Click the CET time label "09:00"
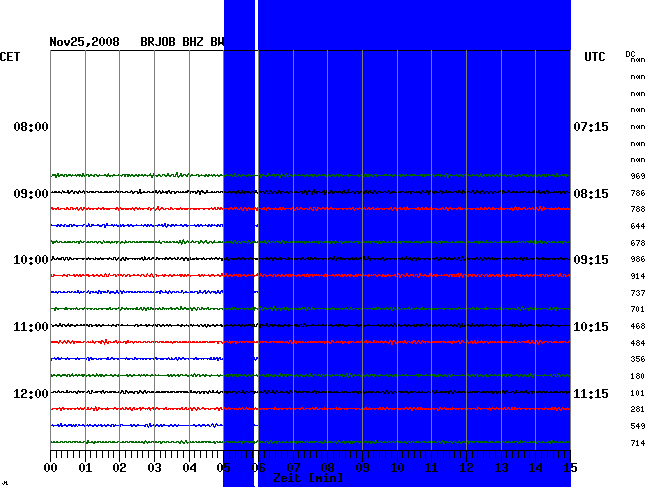 tap(31, 194)
